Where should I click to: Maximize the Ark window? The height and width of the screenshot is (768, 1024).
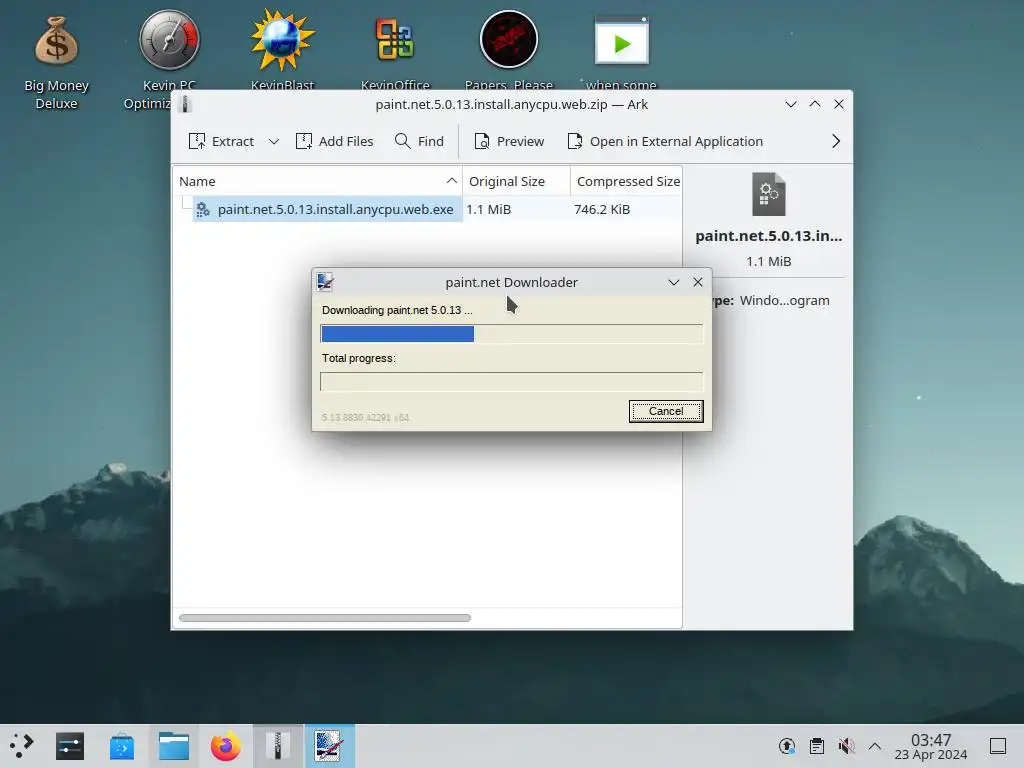814,104
